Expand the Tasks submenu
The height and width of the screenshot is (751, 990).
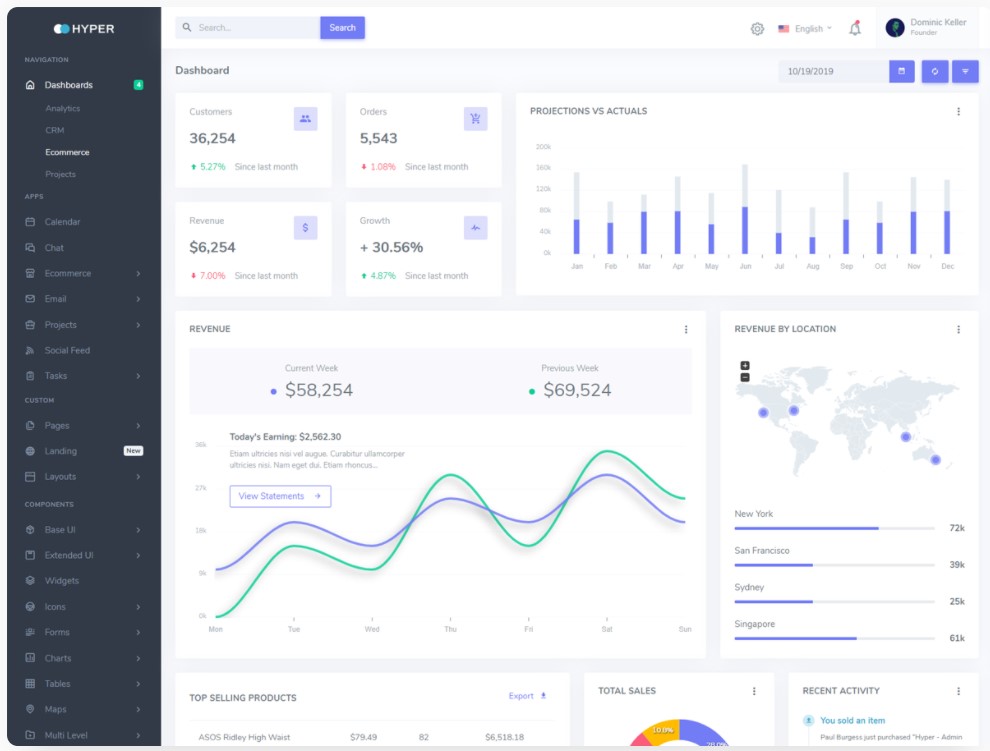click(138, 376)
